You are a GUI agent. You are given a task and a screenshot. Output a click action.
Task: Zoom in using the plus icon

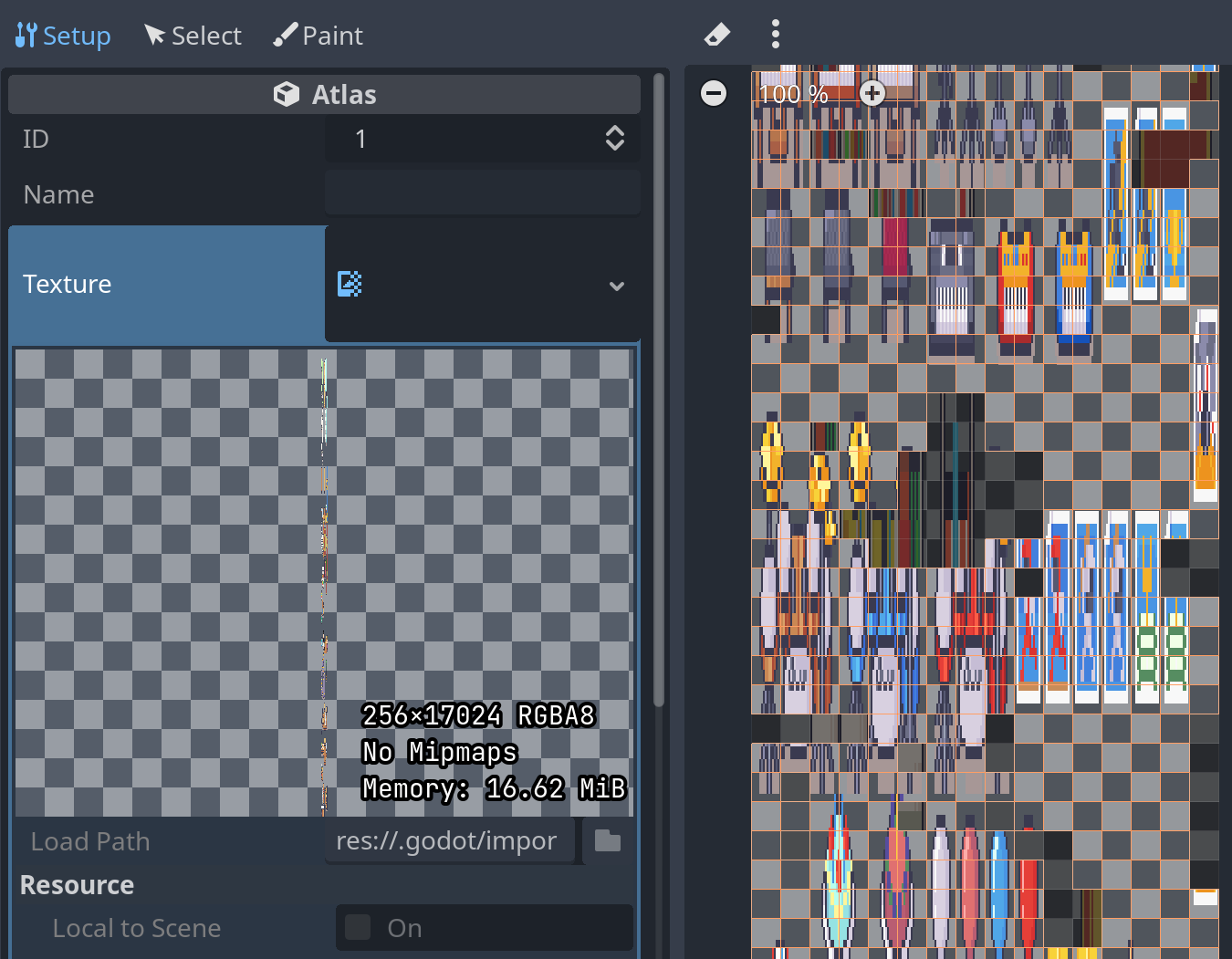pos(872,92)
